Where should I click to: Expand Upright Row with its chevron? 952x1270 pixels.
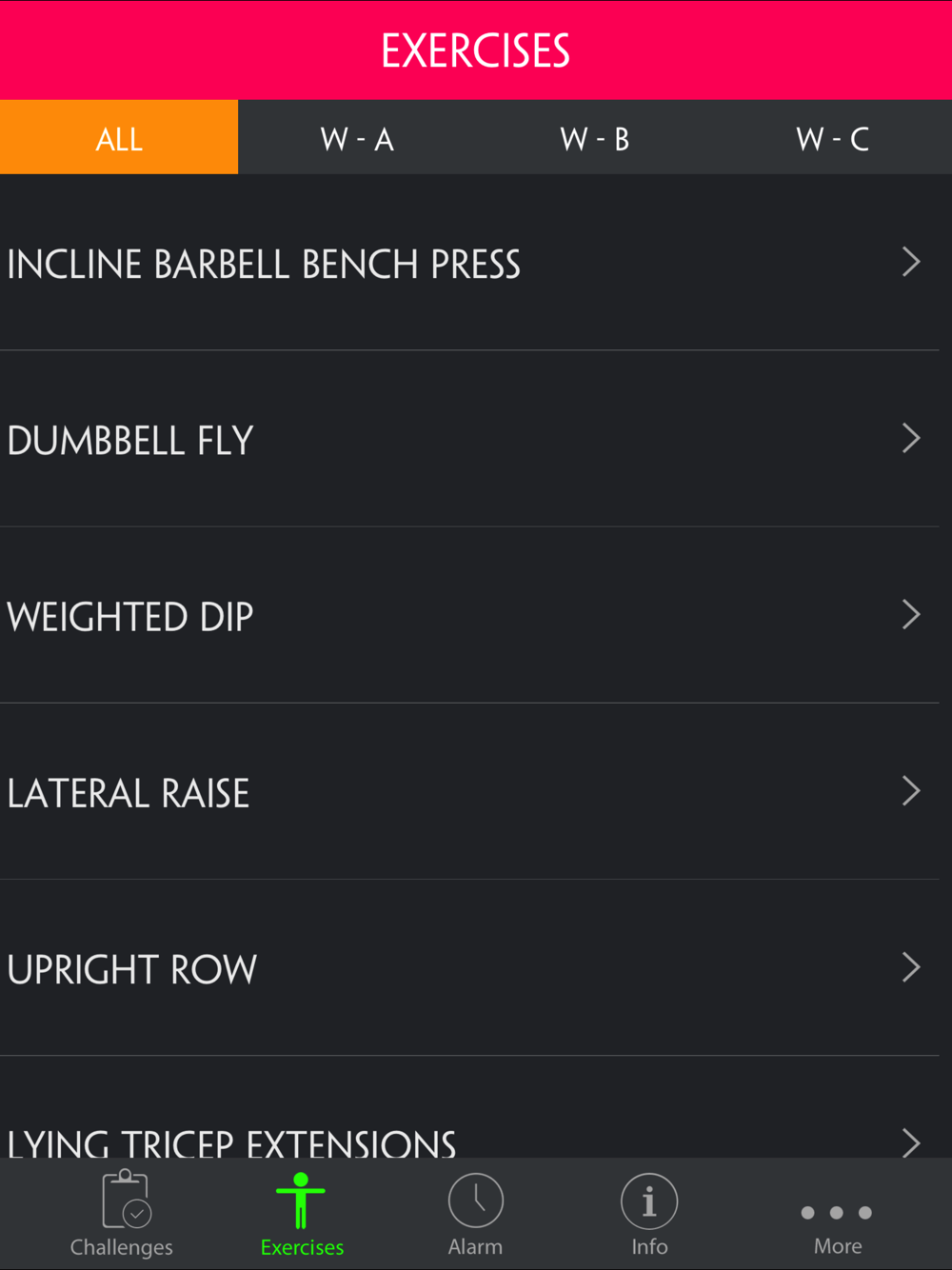(x=911, y=967)
